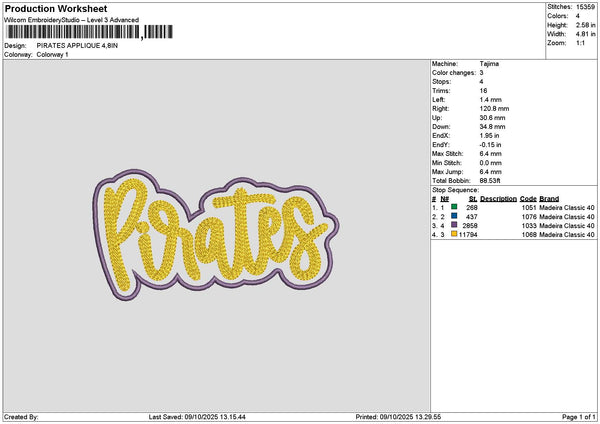Image resolution: width=600 pixels, height=424 pixels.
Task: Click the 'Max Jump:' label
Action: coord(447,171)
